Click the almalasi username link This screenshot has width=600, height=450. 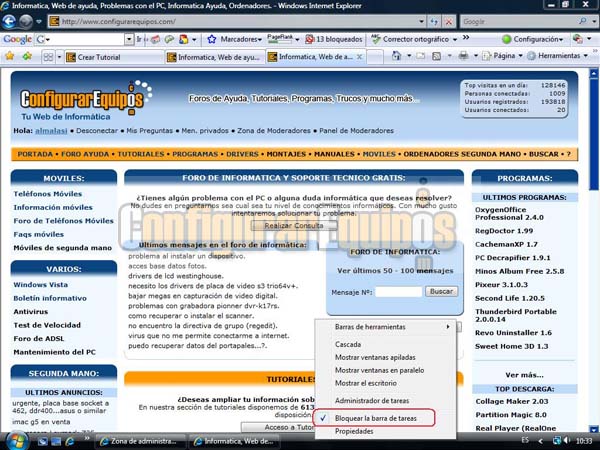click(x=51, y=130)
